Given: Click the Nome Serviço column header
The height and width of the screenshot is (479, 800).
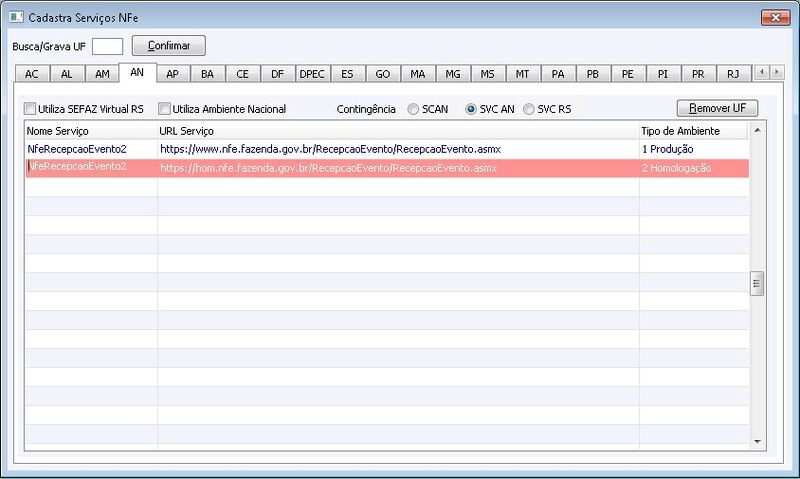Looking at the screenshot, I should point(91,131).
